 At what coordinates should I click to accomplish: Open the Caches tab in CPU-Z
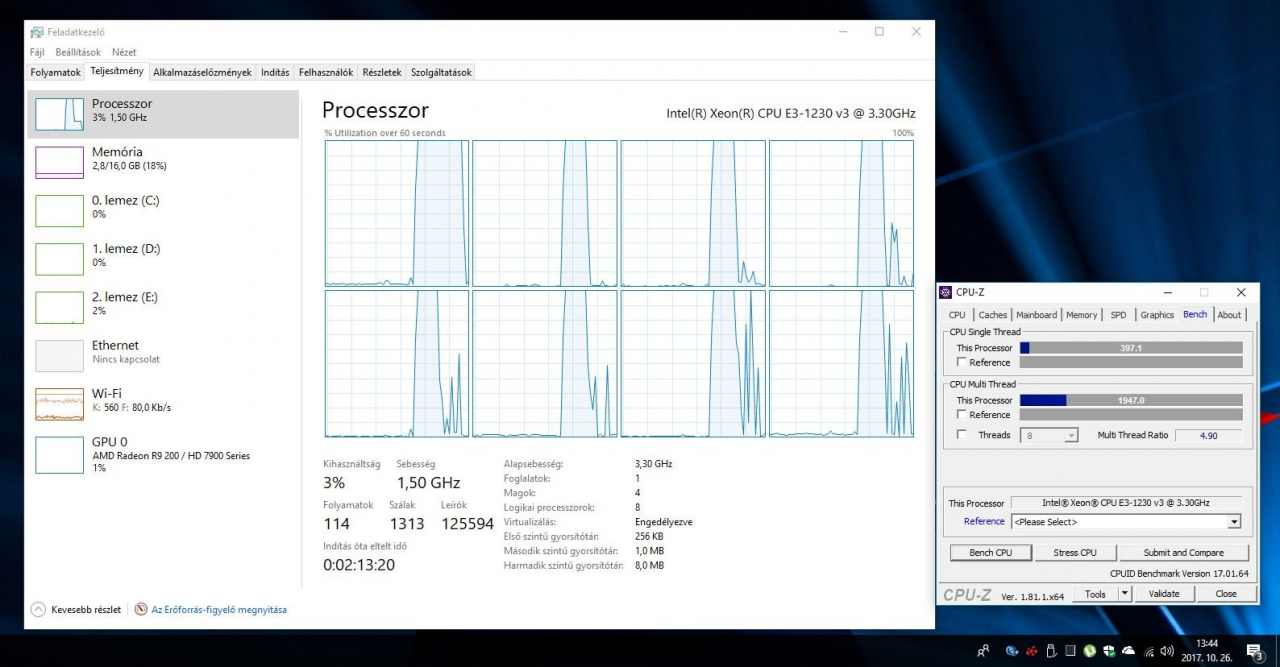click(993, 315)
